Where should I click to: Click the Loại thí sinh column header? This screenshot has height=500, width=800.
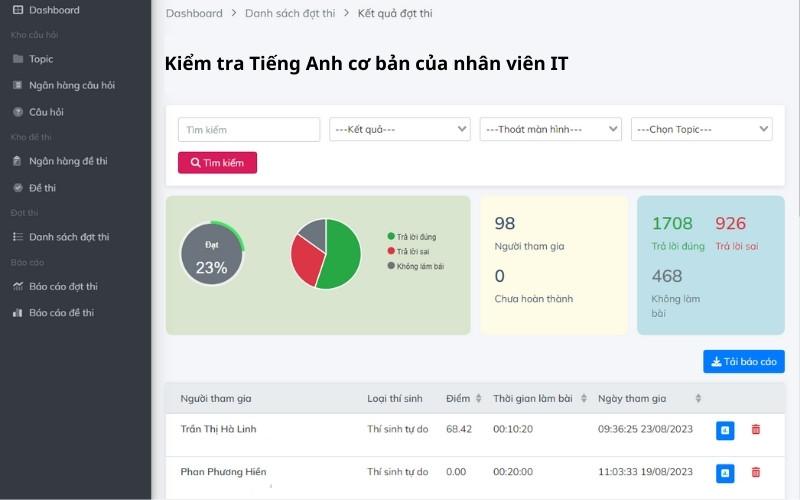(395, 398)
